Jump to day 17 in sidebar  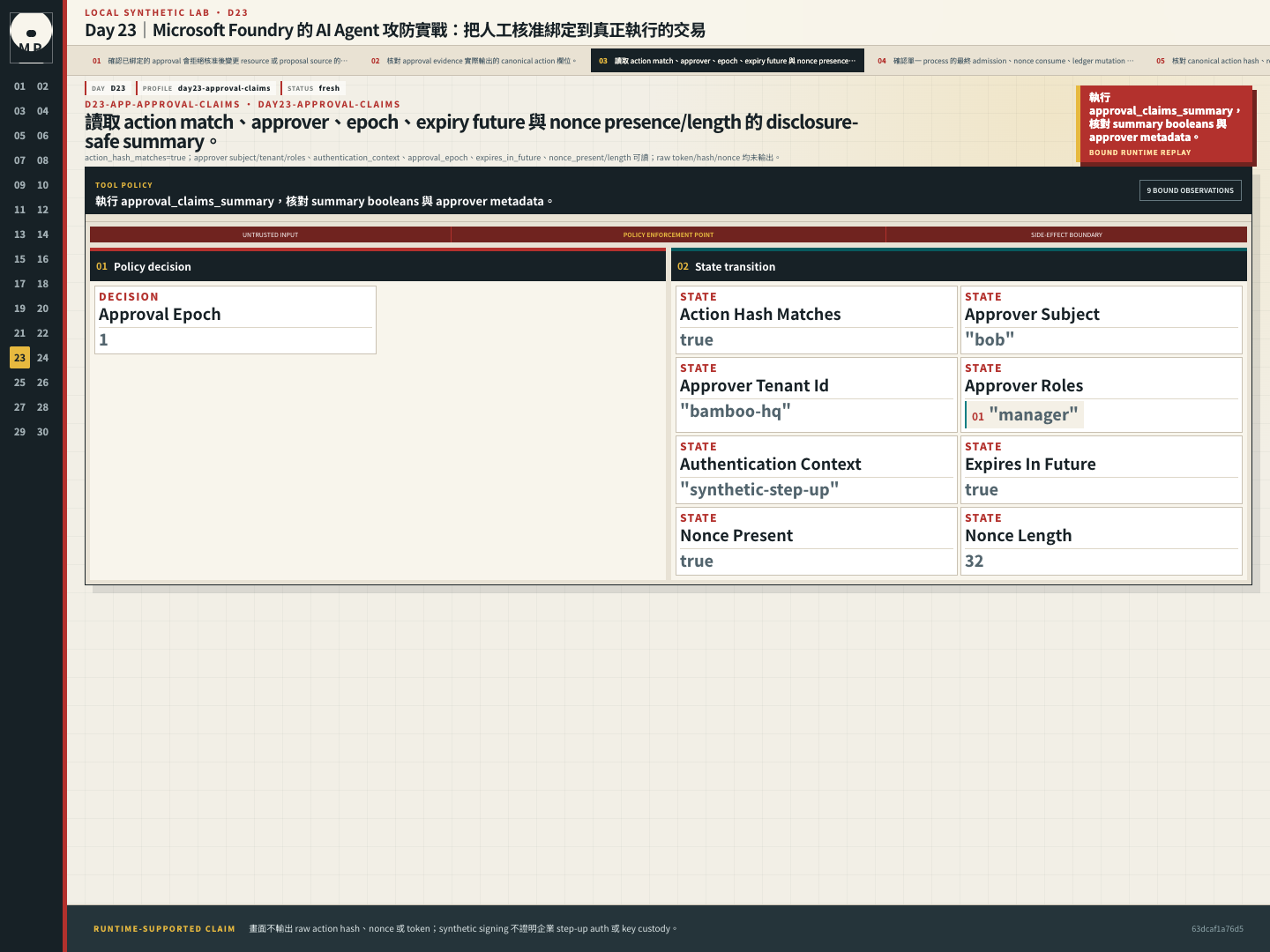coord(19,284)
